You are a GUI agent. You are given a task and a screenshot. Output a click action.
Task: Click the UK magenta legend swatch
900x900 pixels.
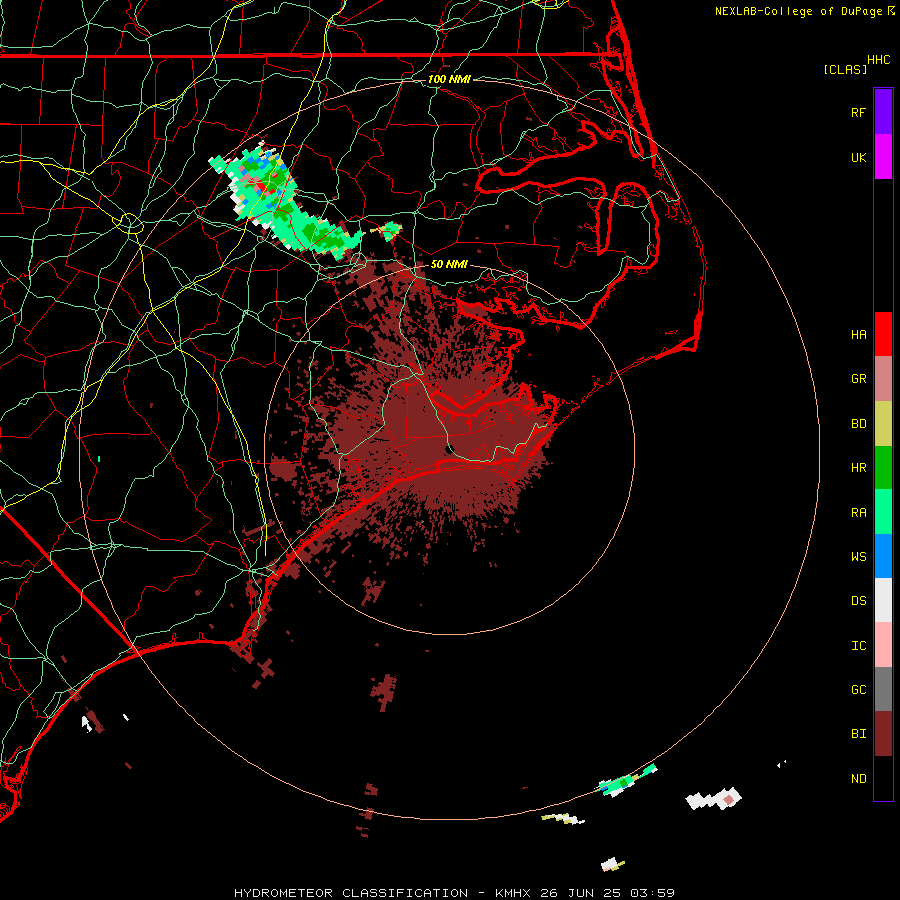point(883,156)
